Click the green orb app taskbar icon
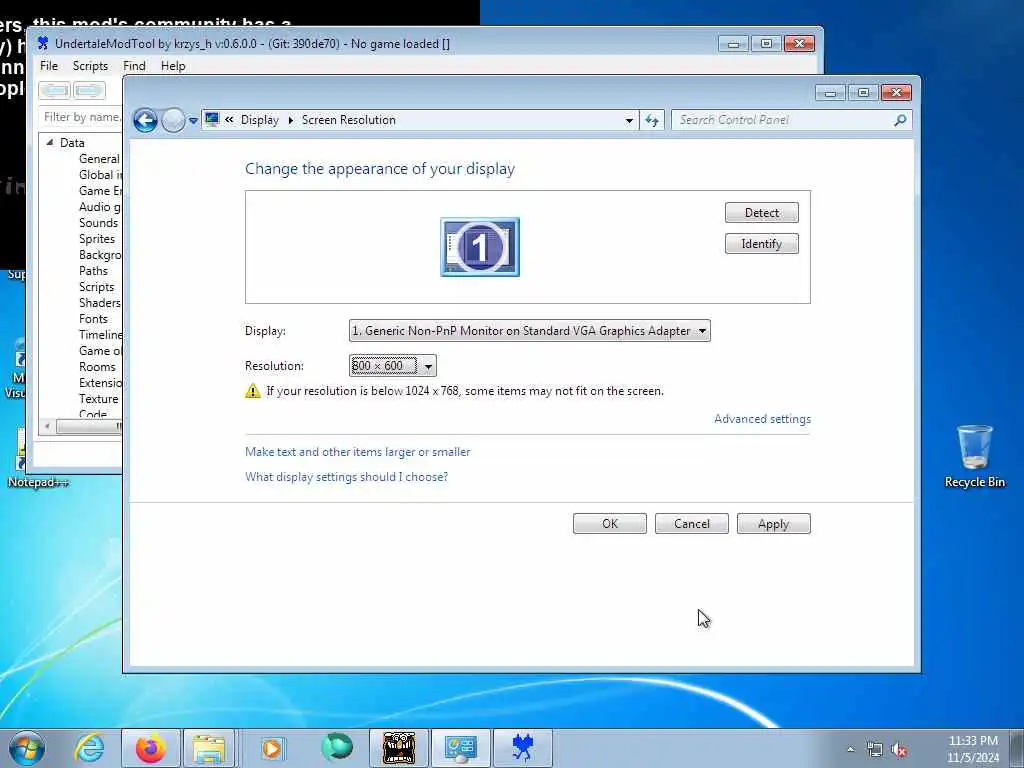This screenshot has height=768, width=1024. coord(337,748)
